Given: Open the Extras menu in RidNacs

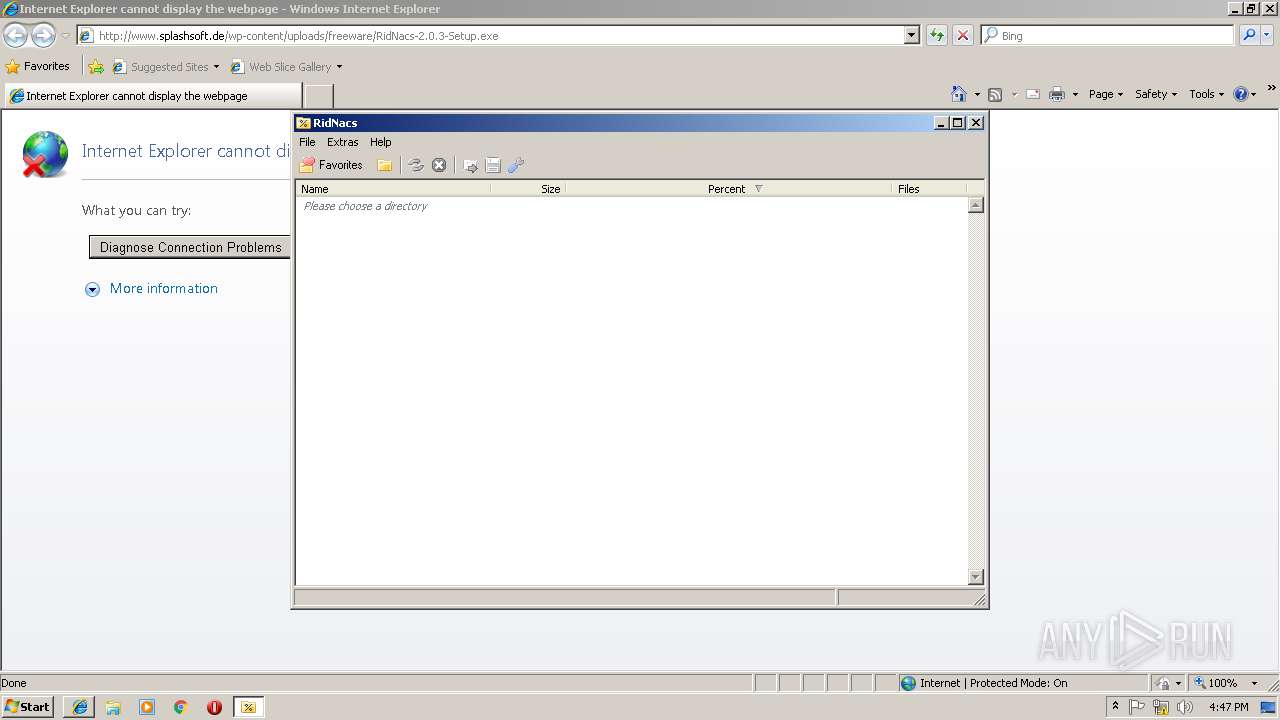Looking at the screenshot, I should point(342,142).
